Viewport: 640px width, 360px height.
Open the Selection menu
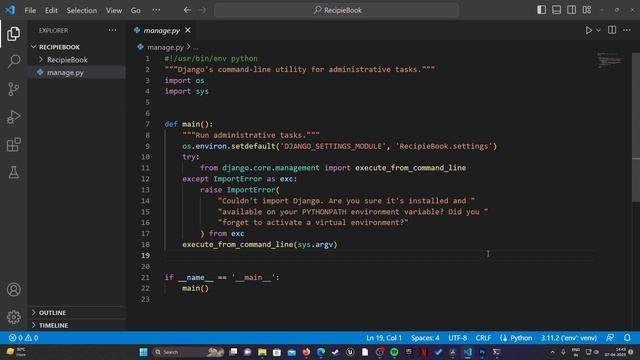coord(82,10)
